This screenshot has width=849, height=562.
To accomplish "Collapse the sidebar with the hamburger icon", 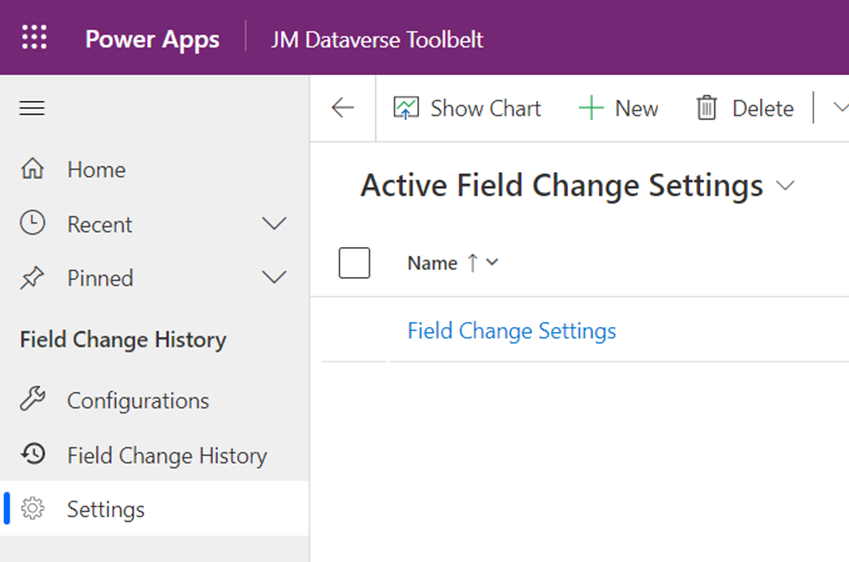I will click(32, 108).
